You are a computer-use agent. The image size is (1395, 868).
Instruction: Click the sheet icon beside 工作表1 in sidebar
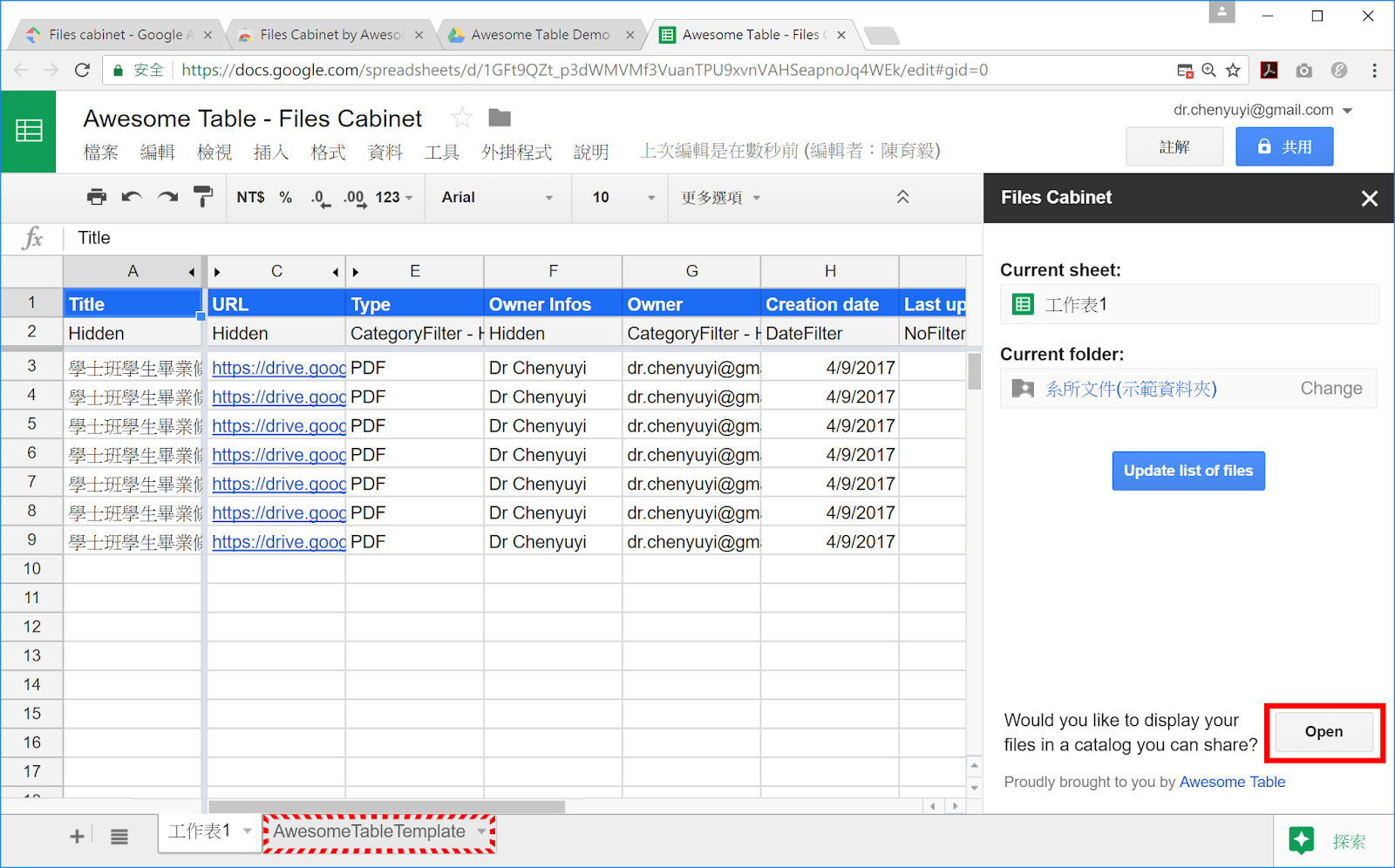[x=1023, y=304]
